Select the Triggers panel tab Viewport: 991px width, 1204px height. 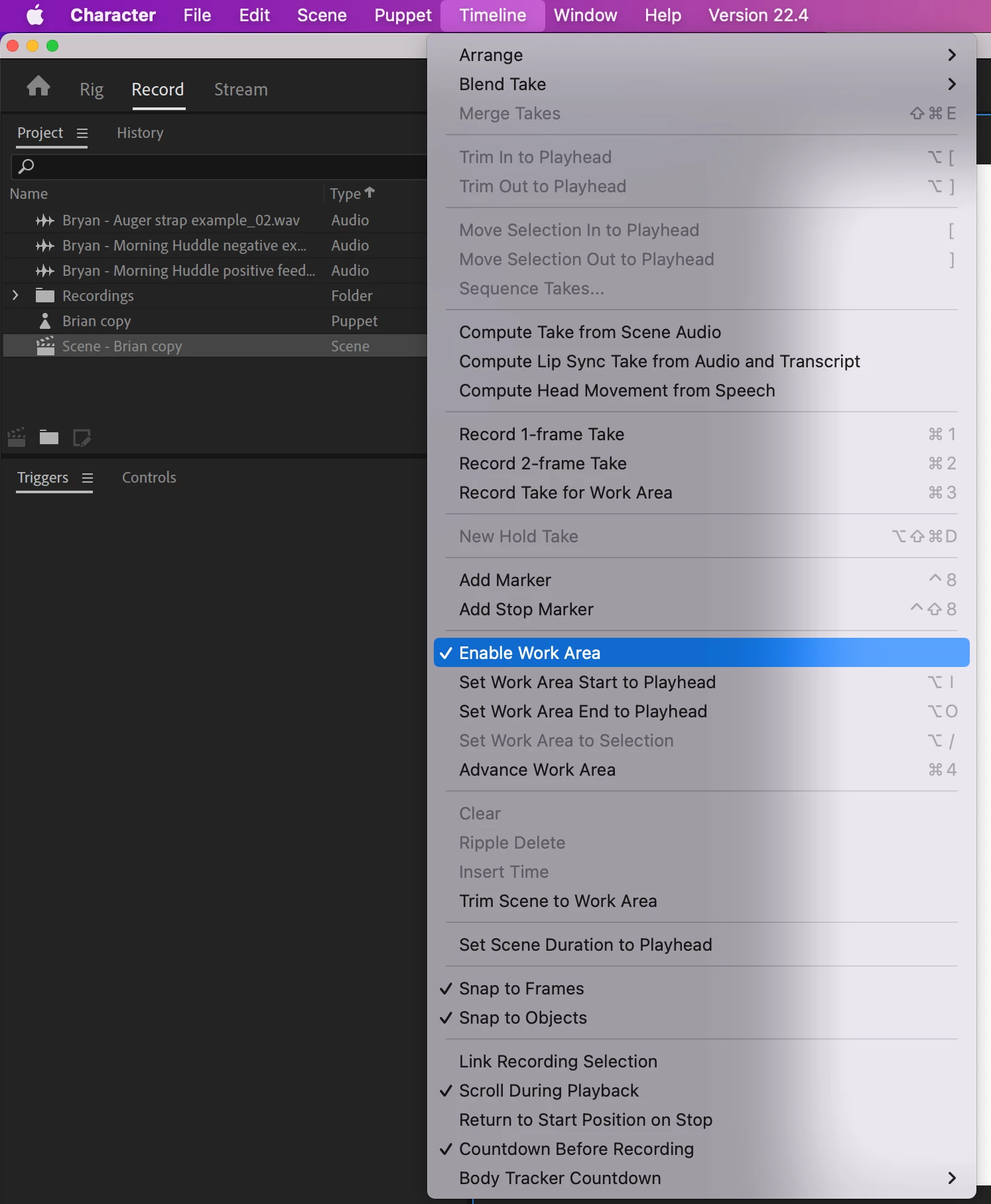[42, 477]
